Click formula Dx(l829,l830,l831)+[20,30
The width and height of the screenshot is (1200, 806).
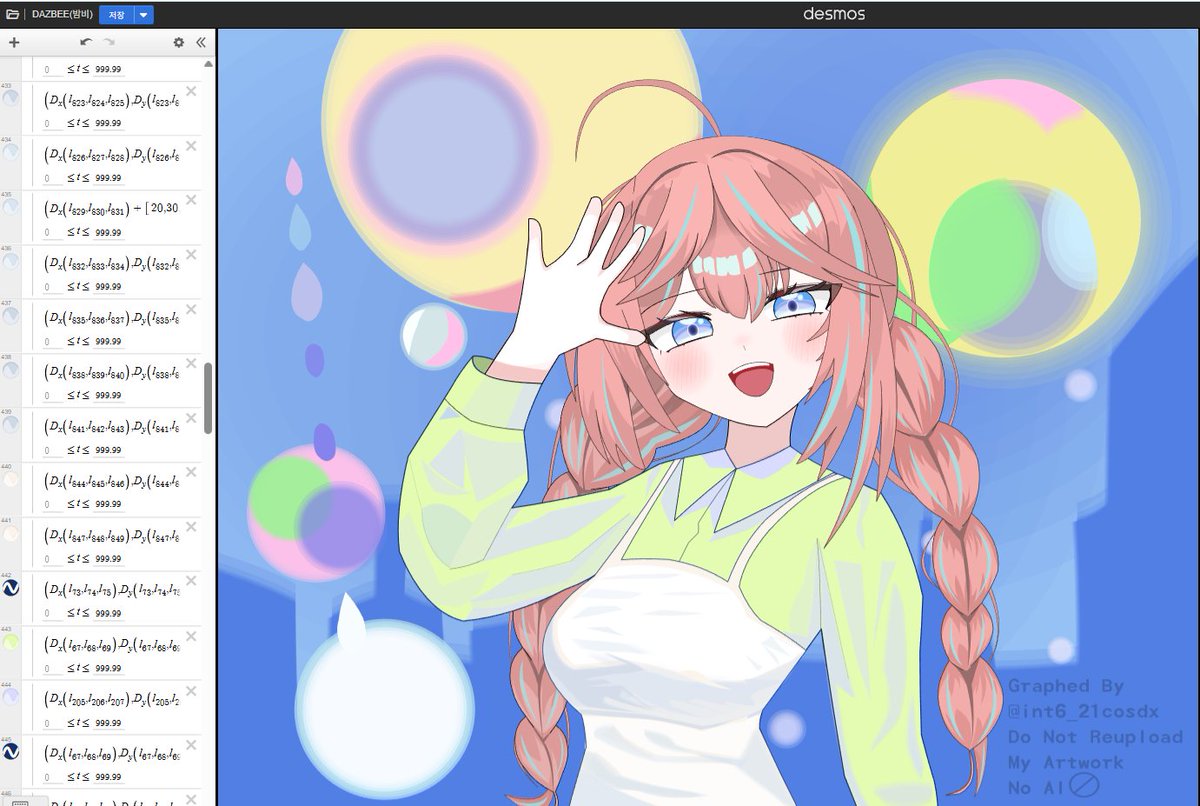111,208
